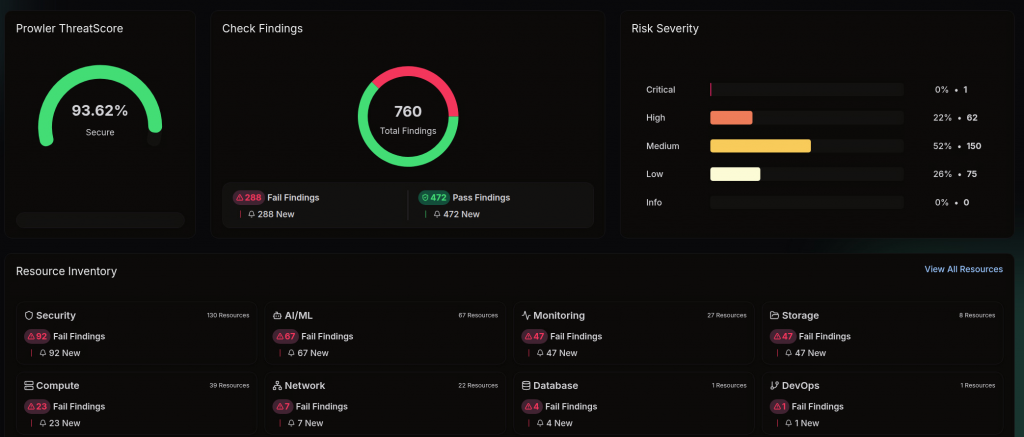The height and width of the screenshot is (437, 1024).
Task: Click the ThreatScore 93.62% gauge
Action: (x=100, y=106)
